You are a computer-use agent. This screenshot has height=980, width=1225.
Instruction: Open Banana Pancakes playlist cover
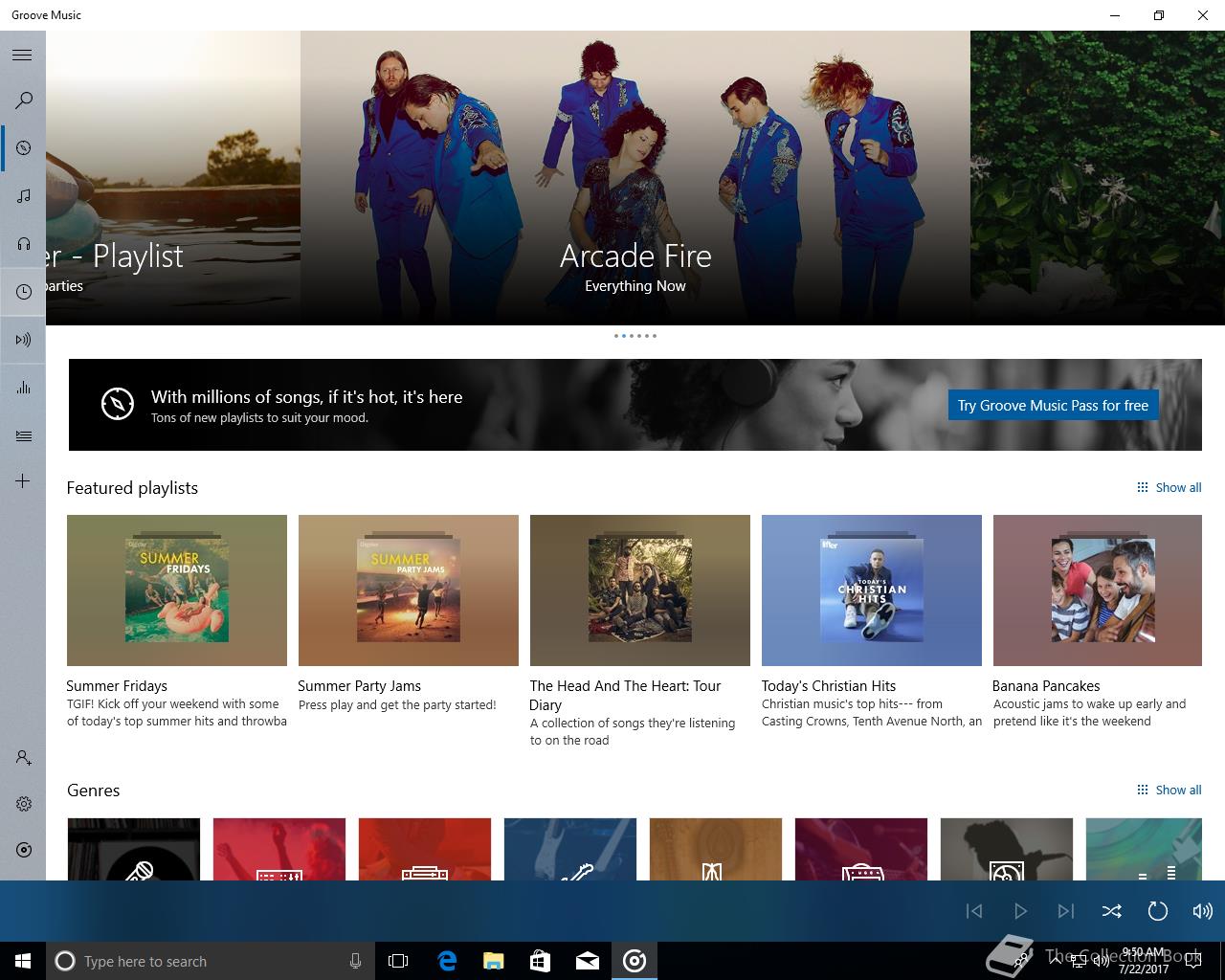[1098, 590]
